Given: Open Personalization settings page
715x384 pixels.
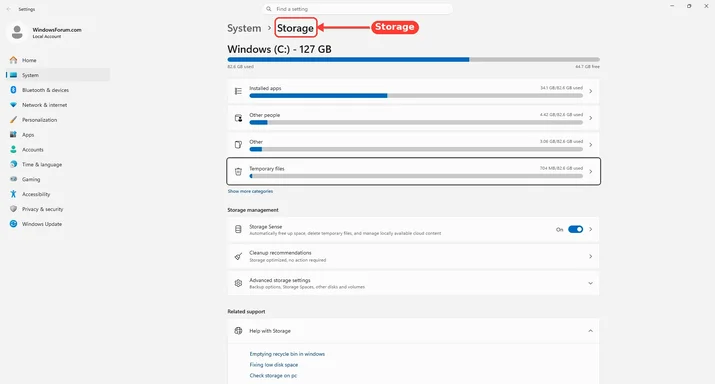Looking at the screenshot, I should coord(58,119).
